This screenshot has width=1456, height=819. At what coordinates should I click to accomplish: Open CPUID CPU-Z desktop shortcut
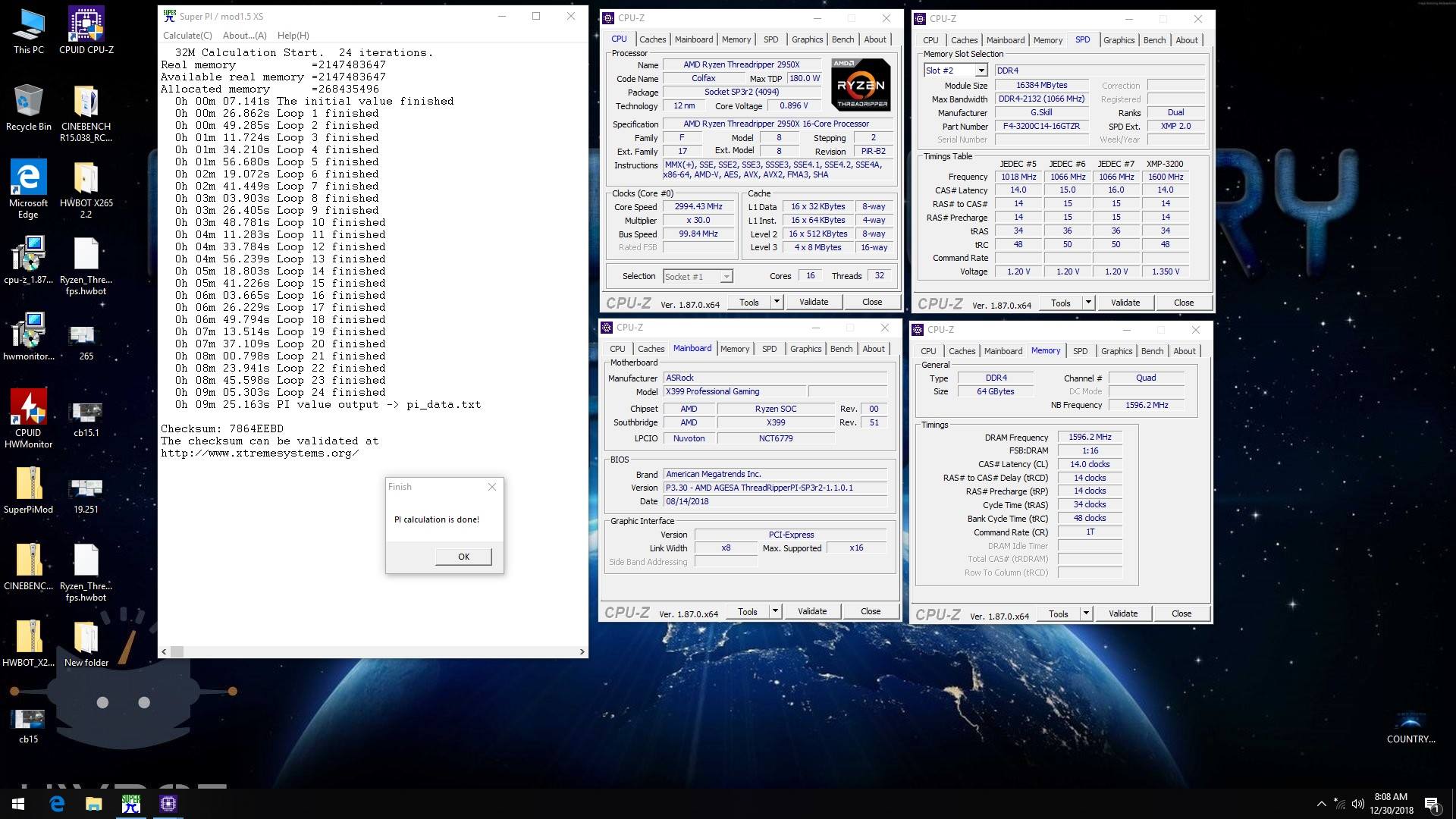click(86, 30)
